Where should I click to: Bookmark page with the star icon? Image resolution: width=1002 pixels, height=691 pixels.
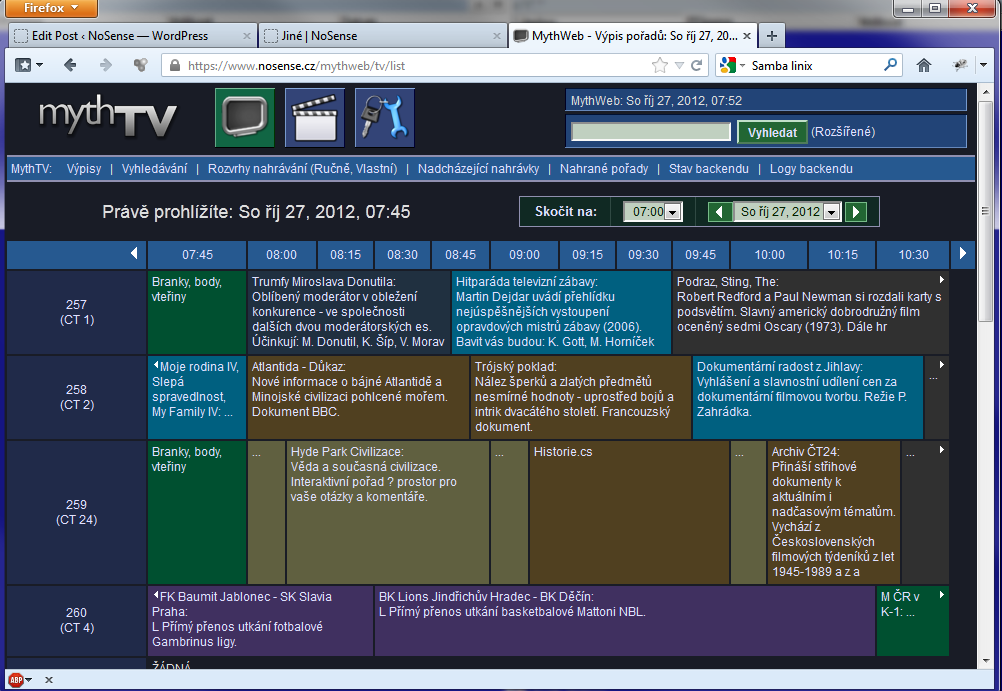click(x=660, y=65)
